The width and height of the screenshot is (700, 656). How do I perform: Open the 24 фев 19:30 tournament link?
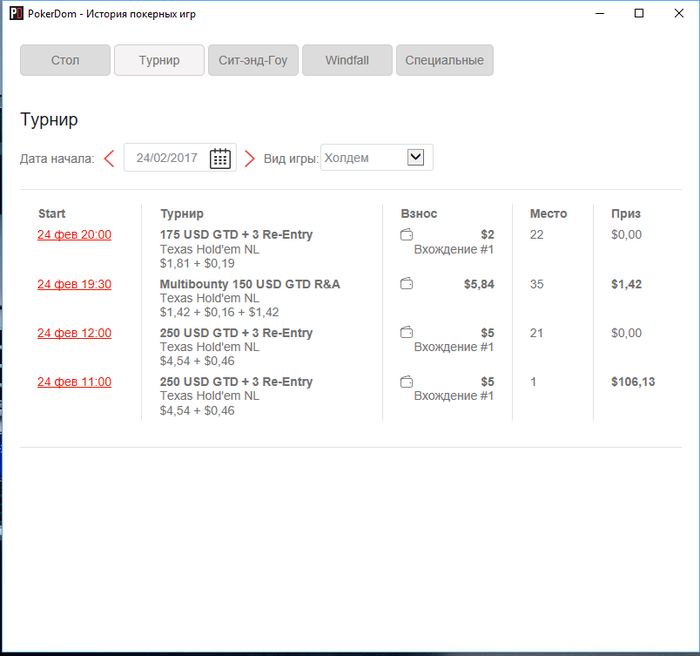[x=74, y=284]
